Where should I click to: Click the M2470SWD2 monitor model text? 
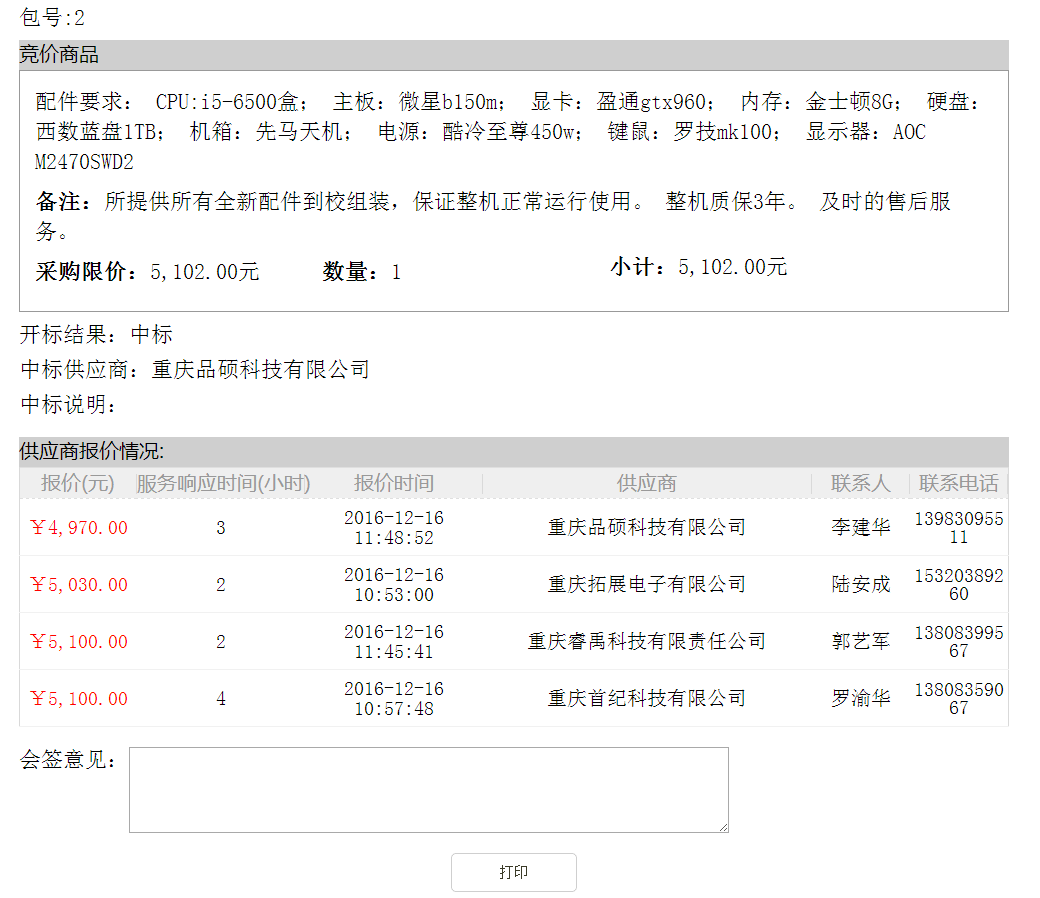84,162
